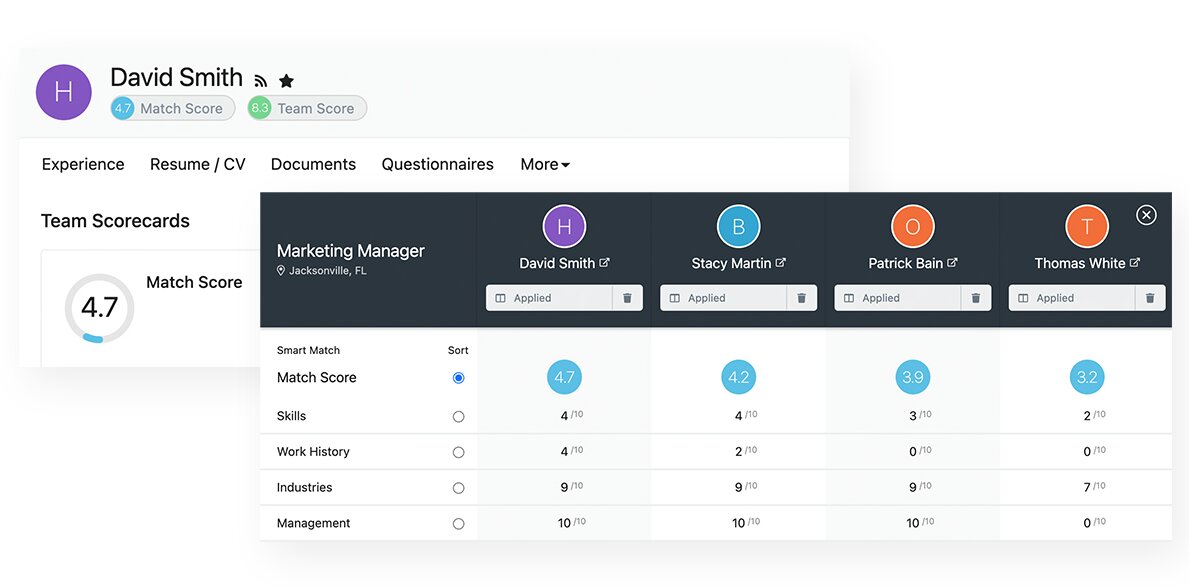Remove Stacy Martin with trash icon
The width and height of the screenshot is (1189, 586).
tap(801, 298)
